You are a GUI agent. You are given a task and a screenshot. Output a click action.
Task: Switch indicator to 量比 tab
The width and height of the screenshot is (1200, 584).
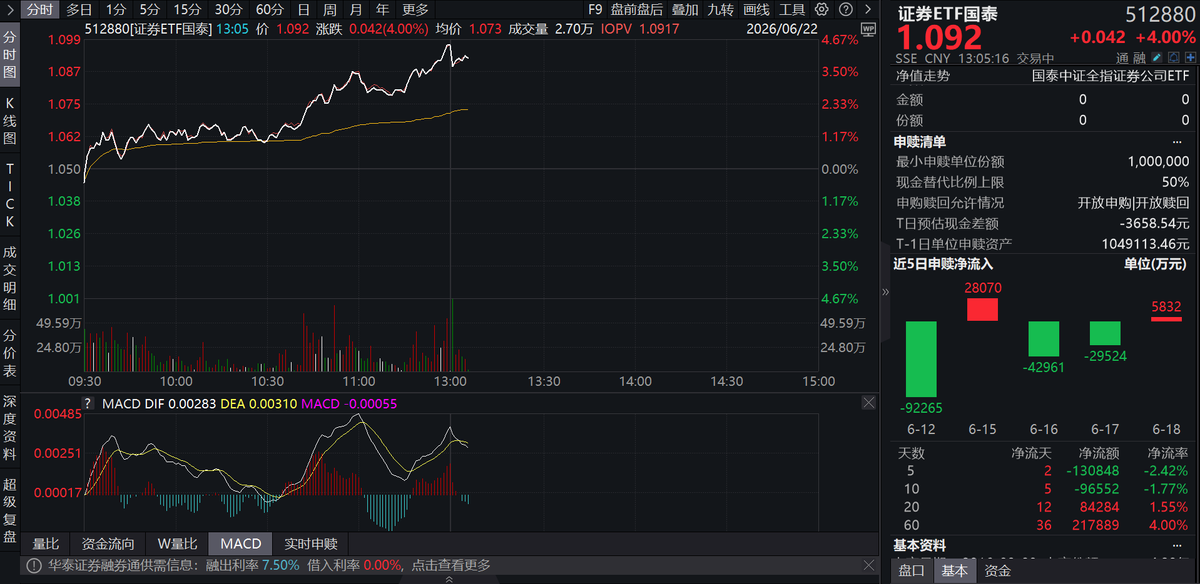coord(46,544)
